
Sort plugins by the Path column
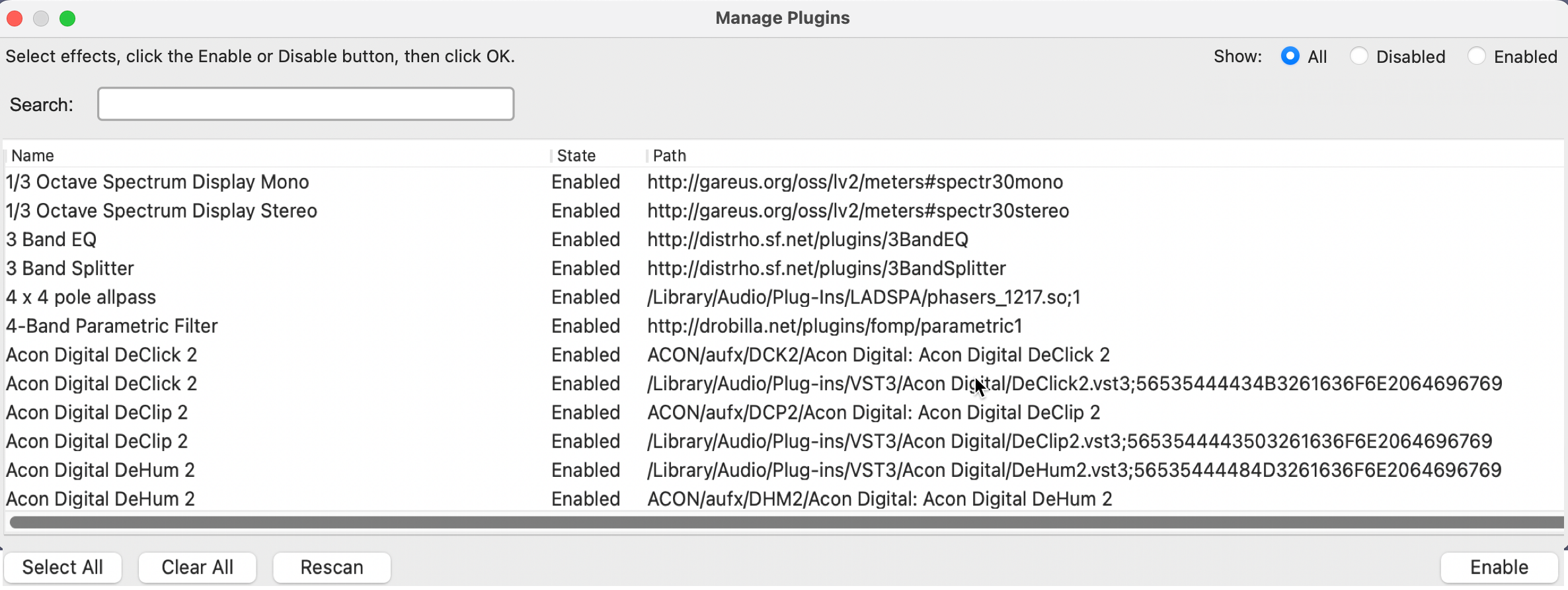669,155
